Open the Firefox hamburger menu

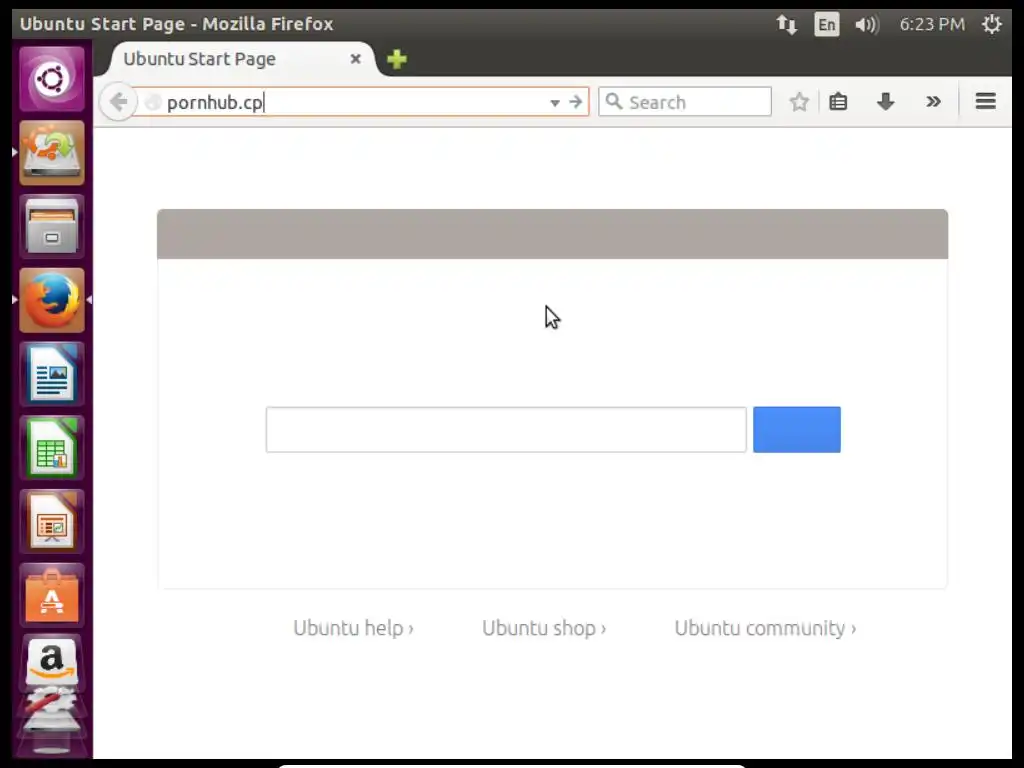coord(985,101)
